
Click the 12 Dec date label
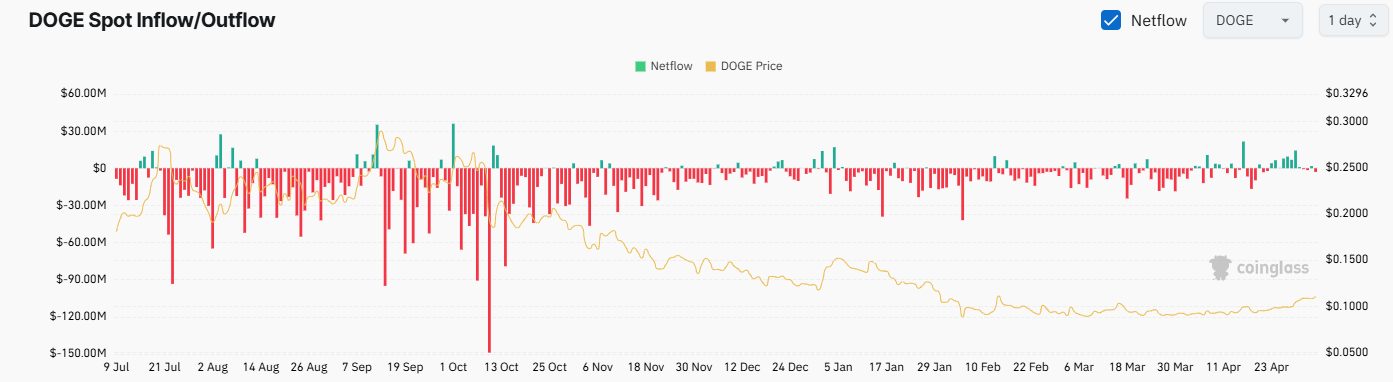click(x=742, y=368)
